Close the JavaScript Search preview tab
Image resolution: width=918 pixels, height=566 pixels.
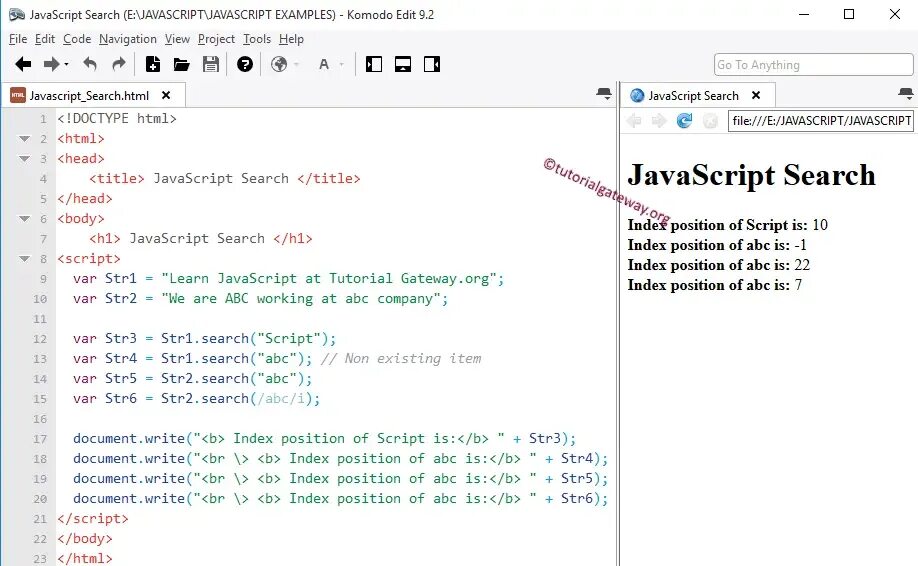[x=756, y=95]
